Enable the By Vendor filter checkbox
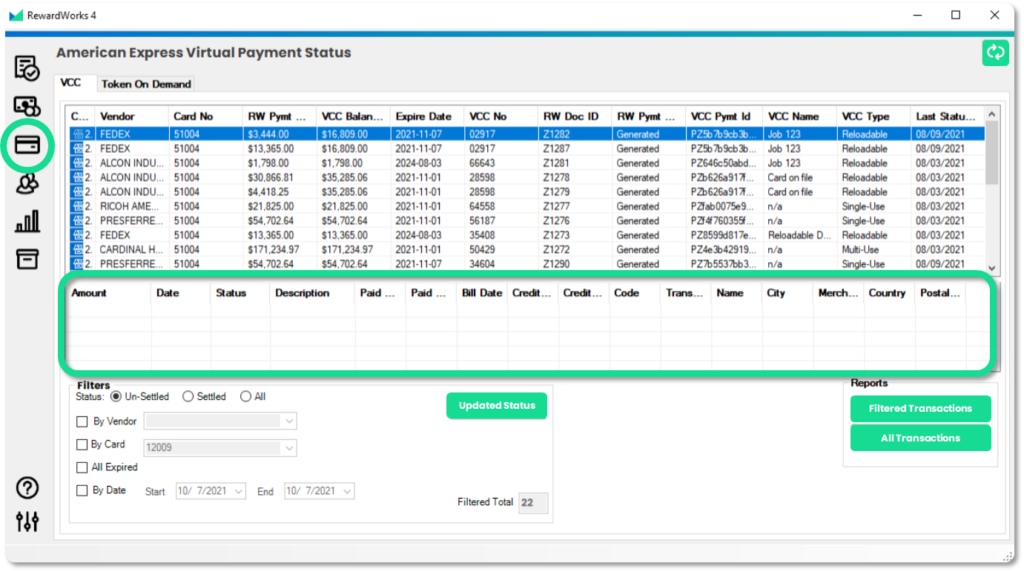 click(x=82, y=422)
